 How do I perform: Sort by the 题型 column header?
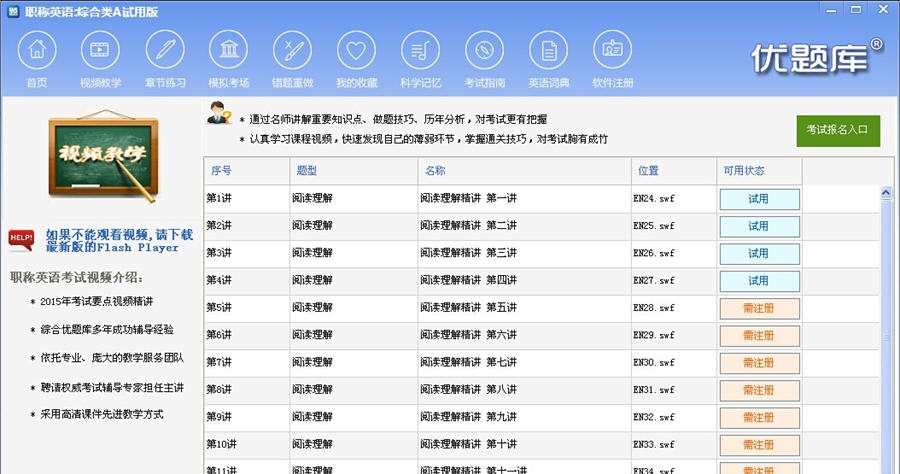354,170
